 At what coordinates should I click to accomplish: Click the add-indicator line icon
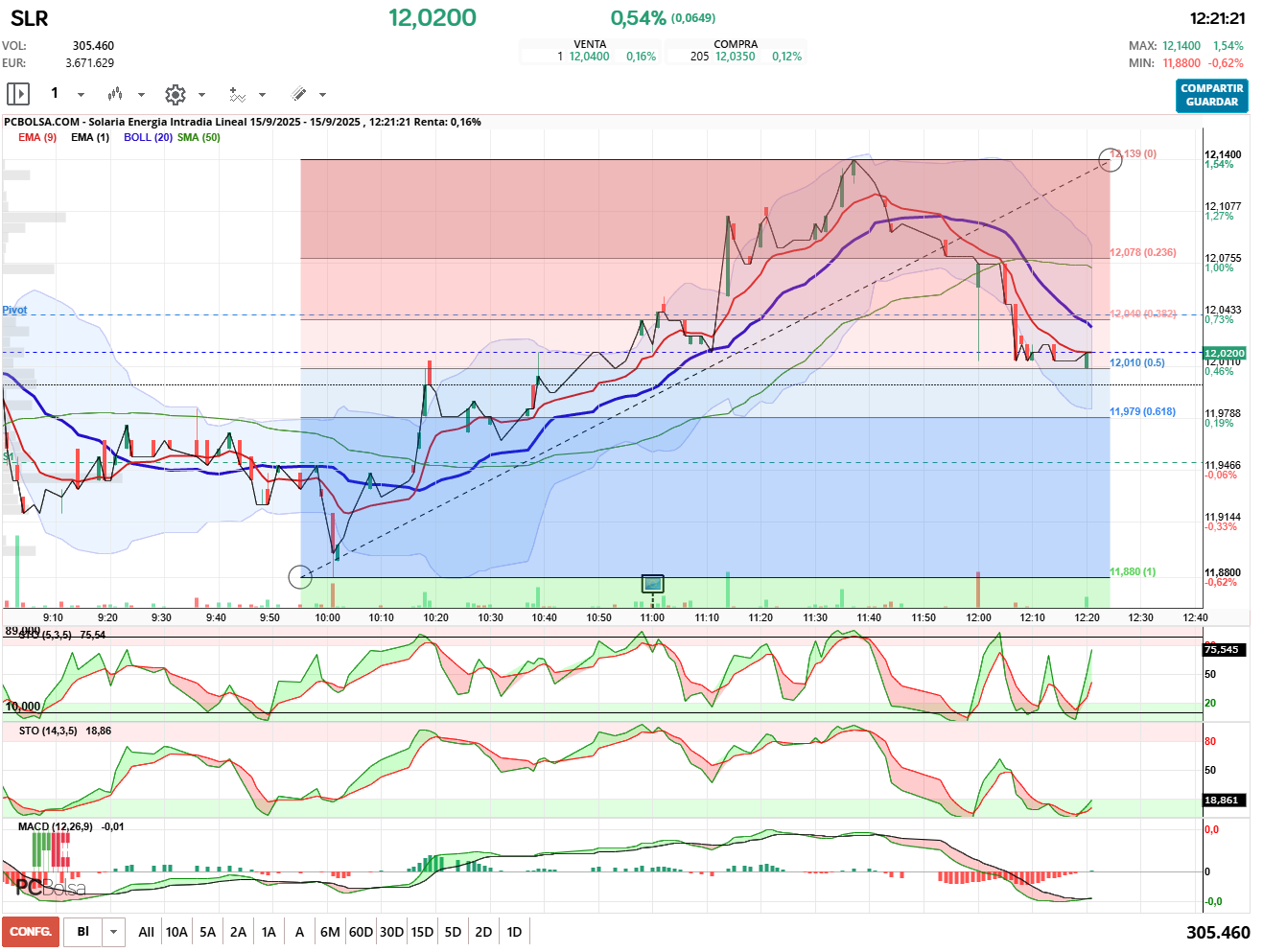[237, 94]
